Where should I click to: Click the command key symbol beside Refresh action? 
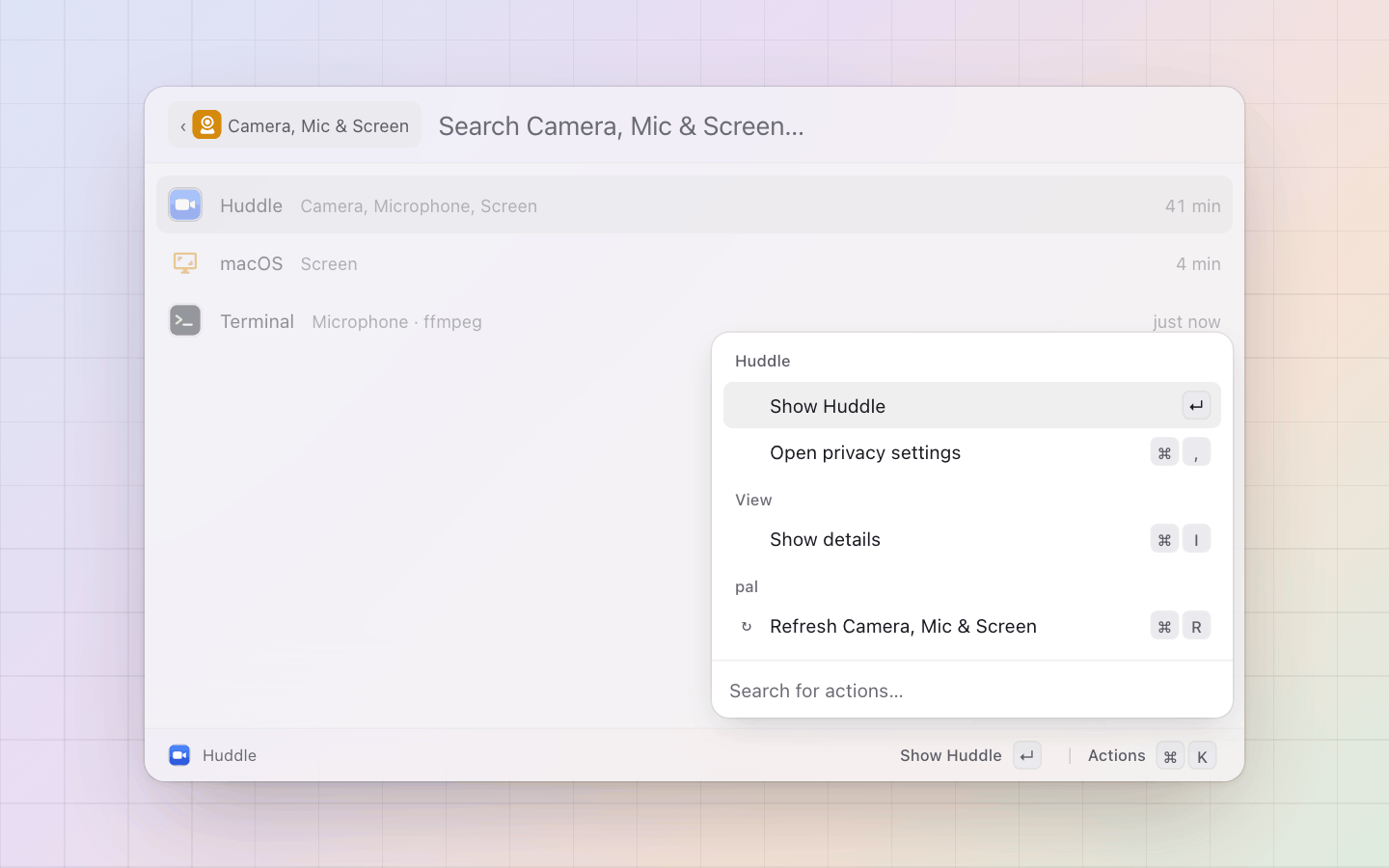(1164, 626)
